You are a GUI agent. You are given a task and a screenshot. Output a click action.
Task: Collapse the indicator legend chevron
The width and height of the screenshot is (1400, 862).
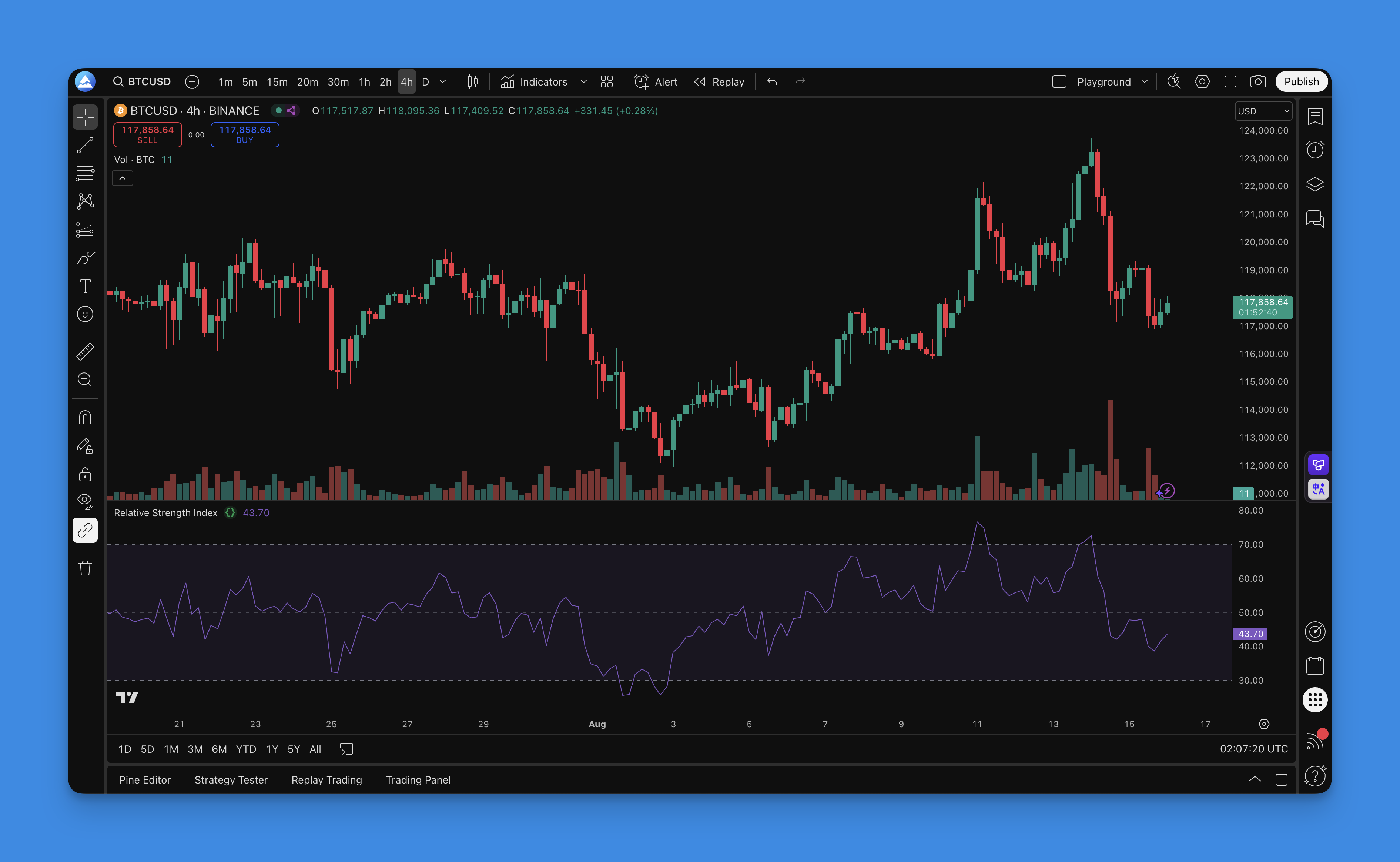coord(123,178)
